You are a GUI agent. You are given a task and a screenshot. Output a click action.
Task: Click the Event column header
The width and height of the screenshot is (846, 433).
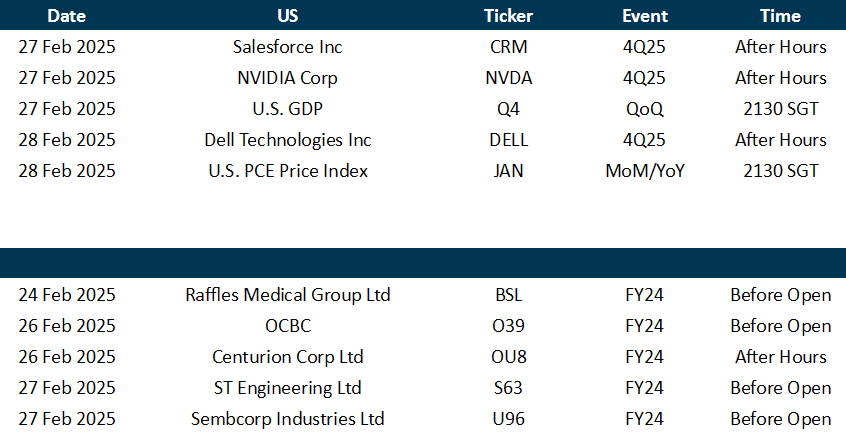pyautogui.click(x=645, y=15)
